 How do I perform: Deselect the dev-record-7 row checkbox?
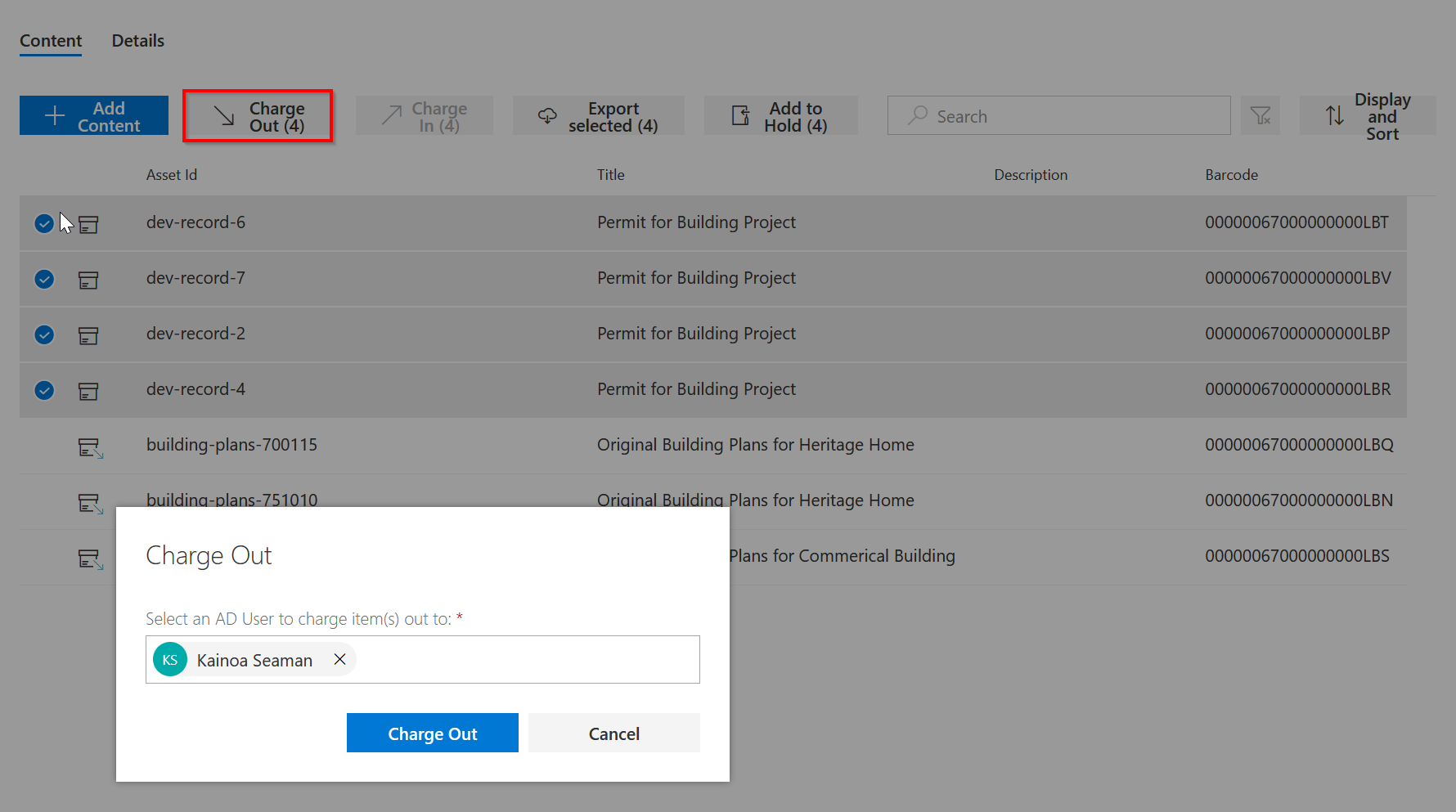[44, 279]
